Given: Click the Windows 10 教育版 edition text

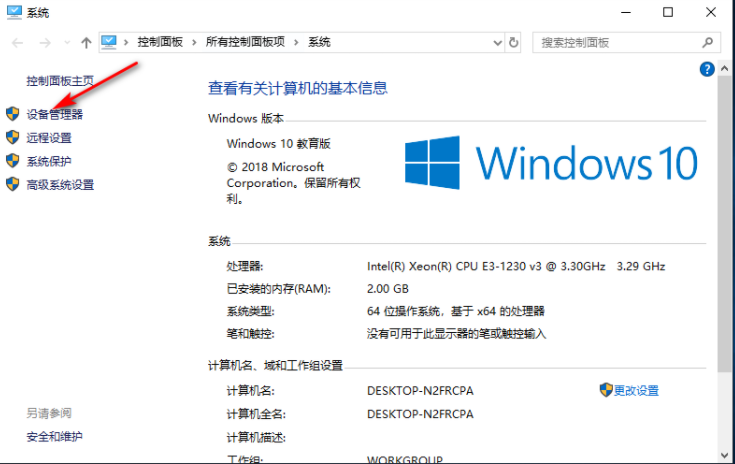Looking at the screenshot, I should 279,143.
